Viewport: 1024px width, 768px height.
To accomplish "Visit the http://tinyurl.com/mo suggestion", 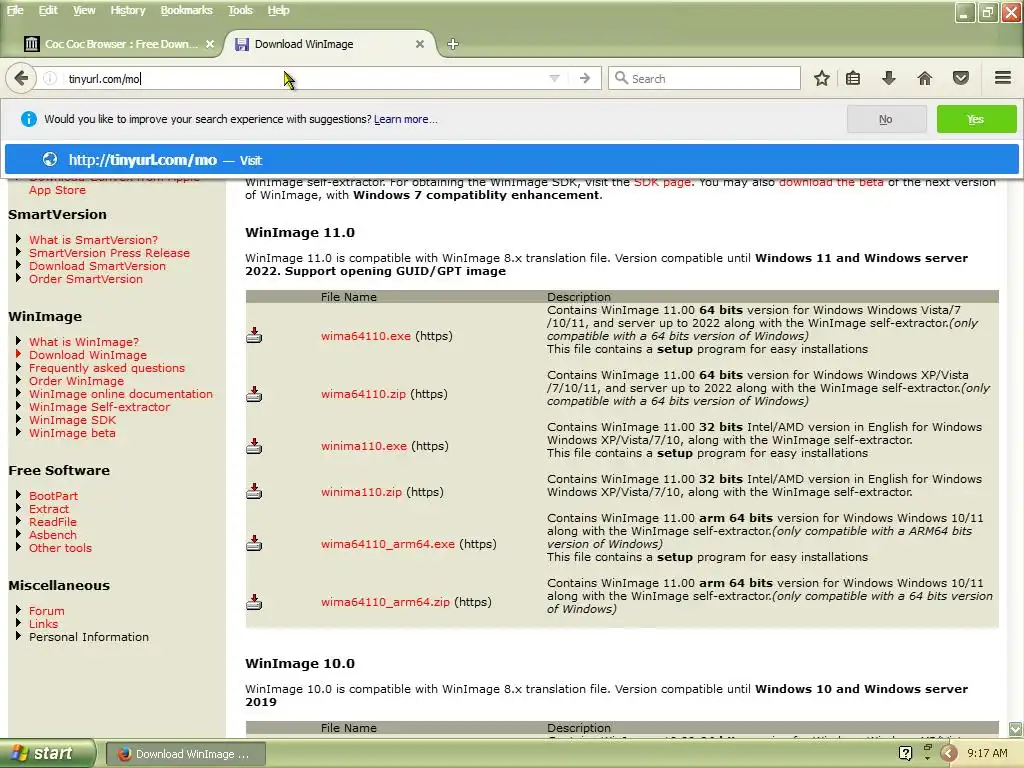I will coord(511,160).
